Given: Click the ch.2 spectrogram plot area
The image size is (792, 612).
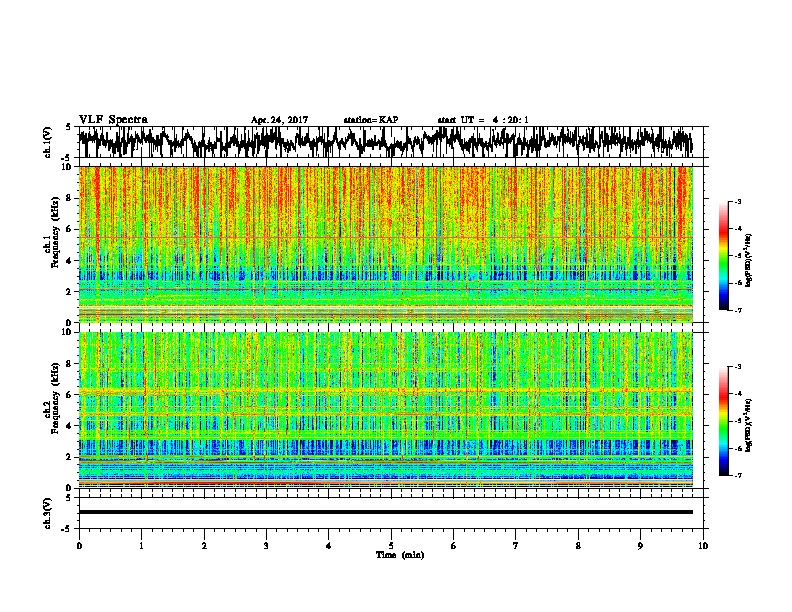Looking at the screenshot, I should click(386, 410).
